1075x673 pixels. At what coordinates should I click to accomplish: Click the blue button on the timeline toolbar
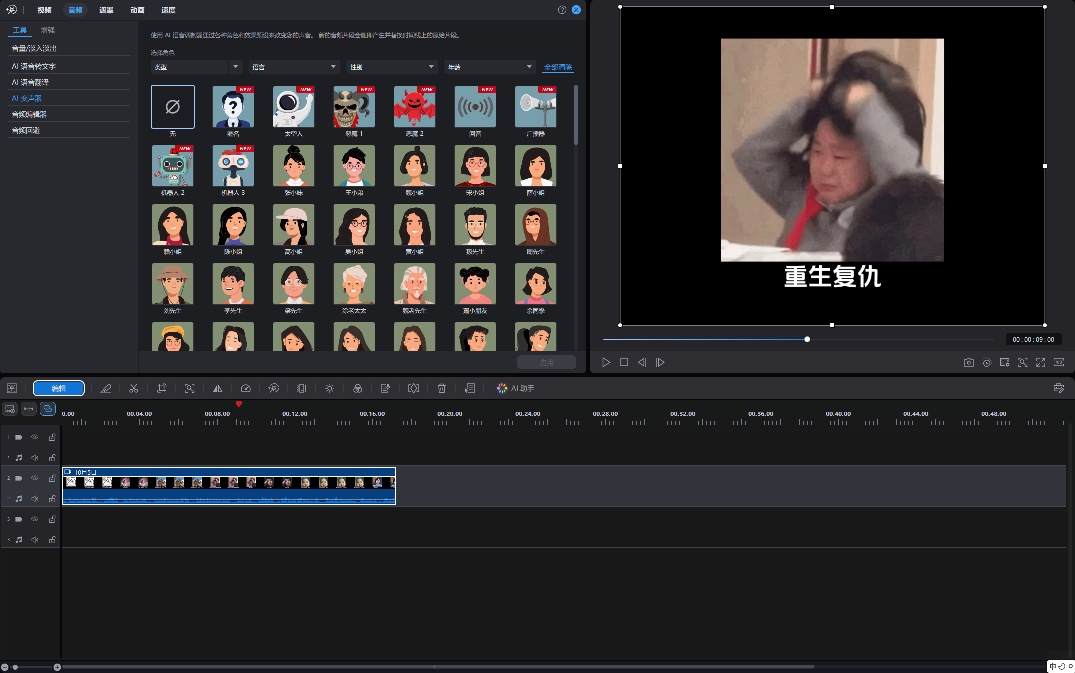(x=59, y=388)
